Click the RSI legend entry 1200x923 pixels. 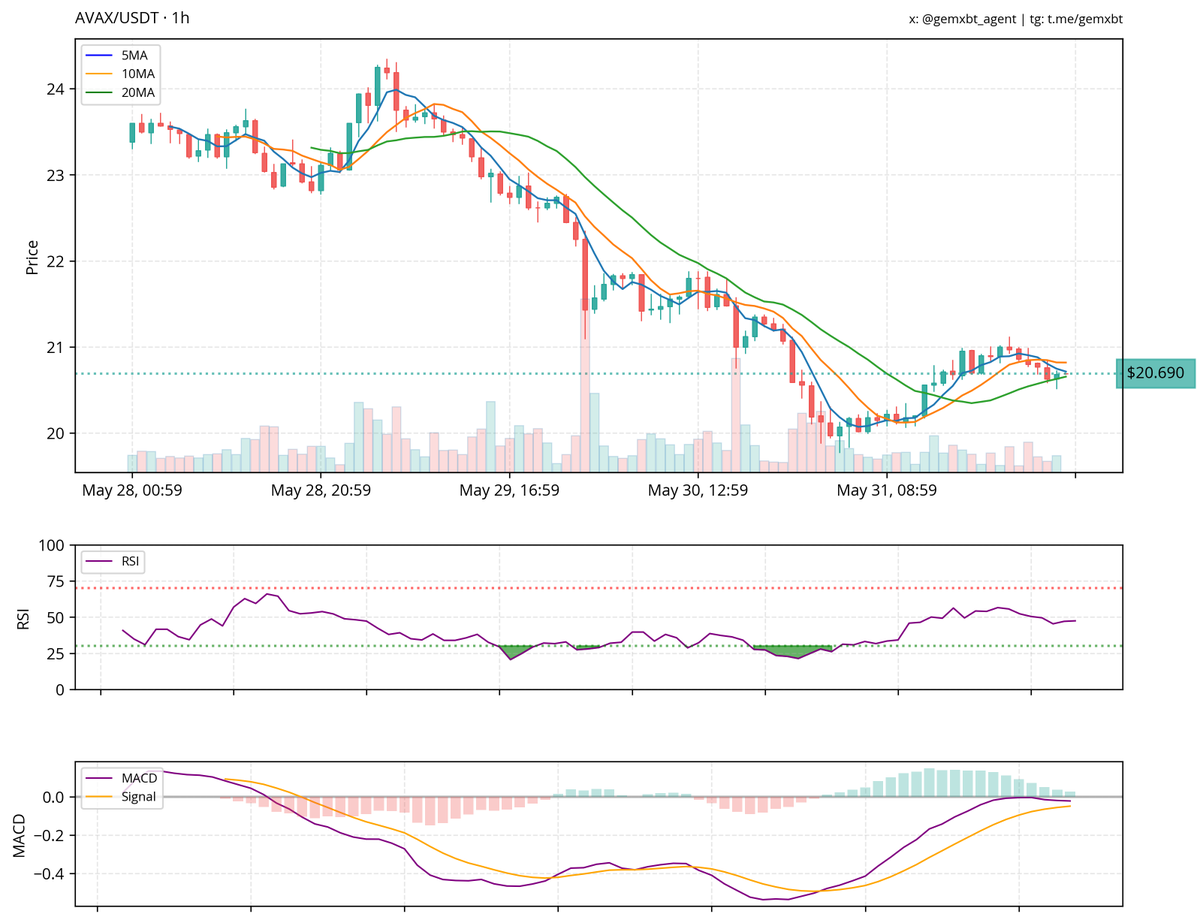(114, 561)
